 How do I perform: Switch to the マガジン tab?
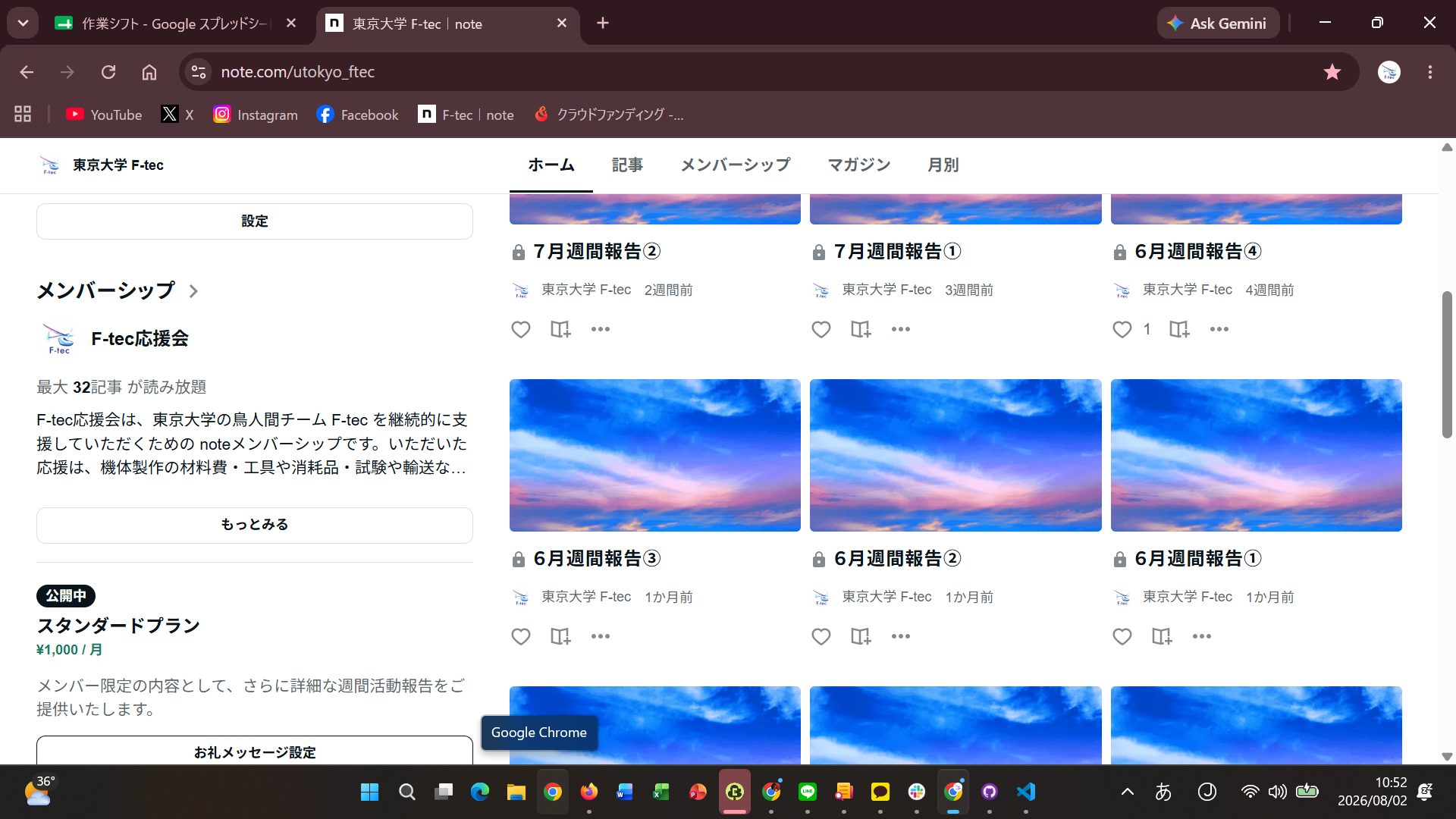click(x=859, y=165)
